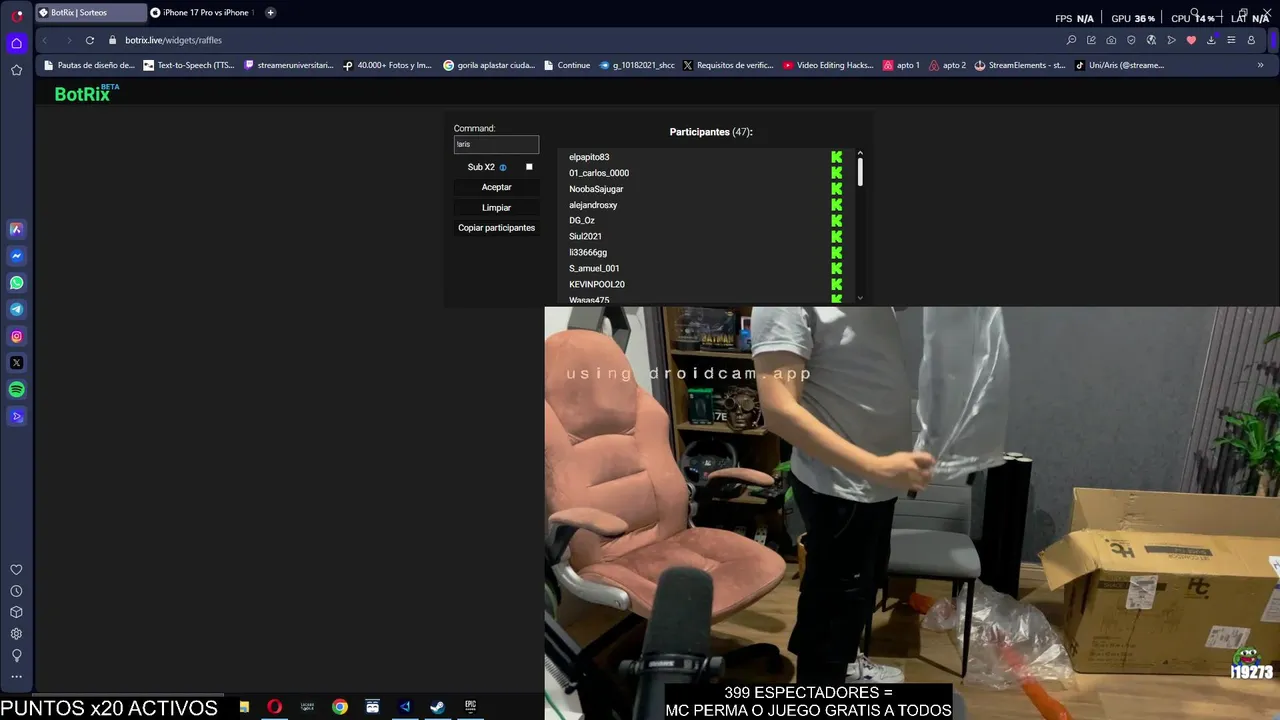Reload the botrix.live page

[89, 40]
